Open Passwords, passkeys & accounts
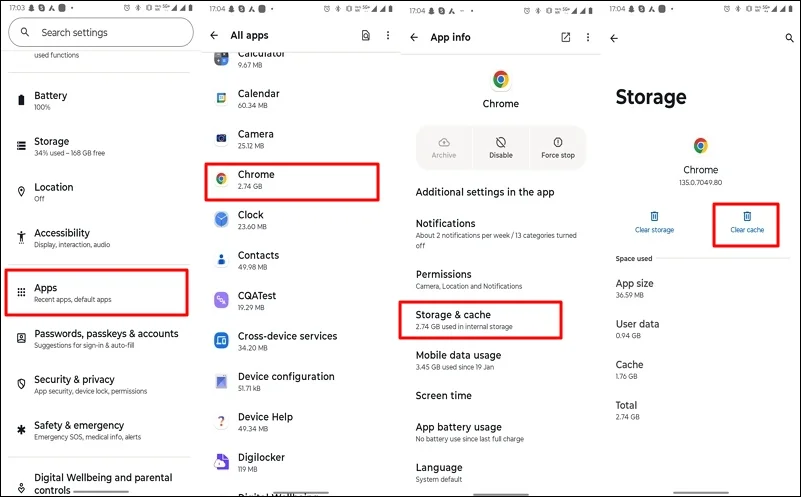Viewport: 801px width, 497px height. pyautogui.click(x=100, y=338)
